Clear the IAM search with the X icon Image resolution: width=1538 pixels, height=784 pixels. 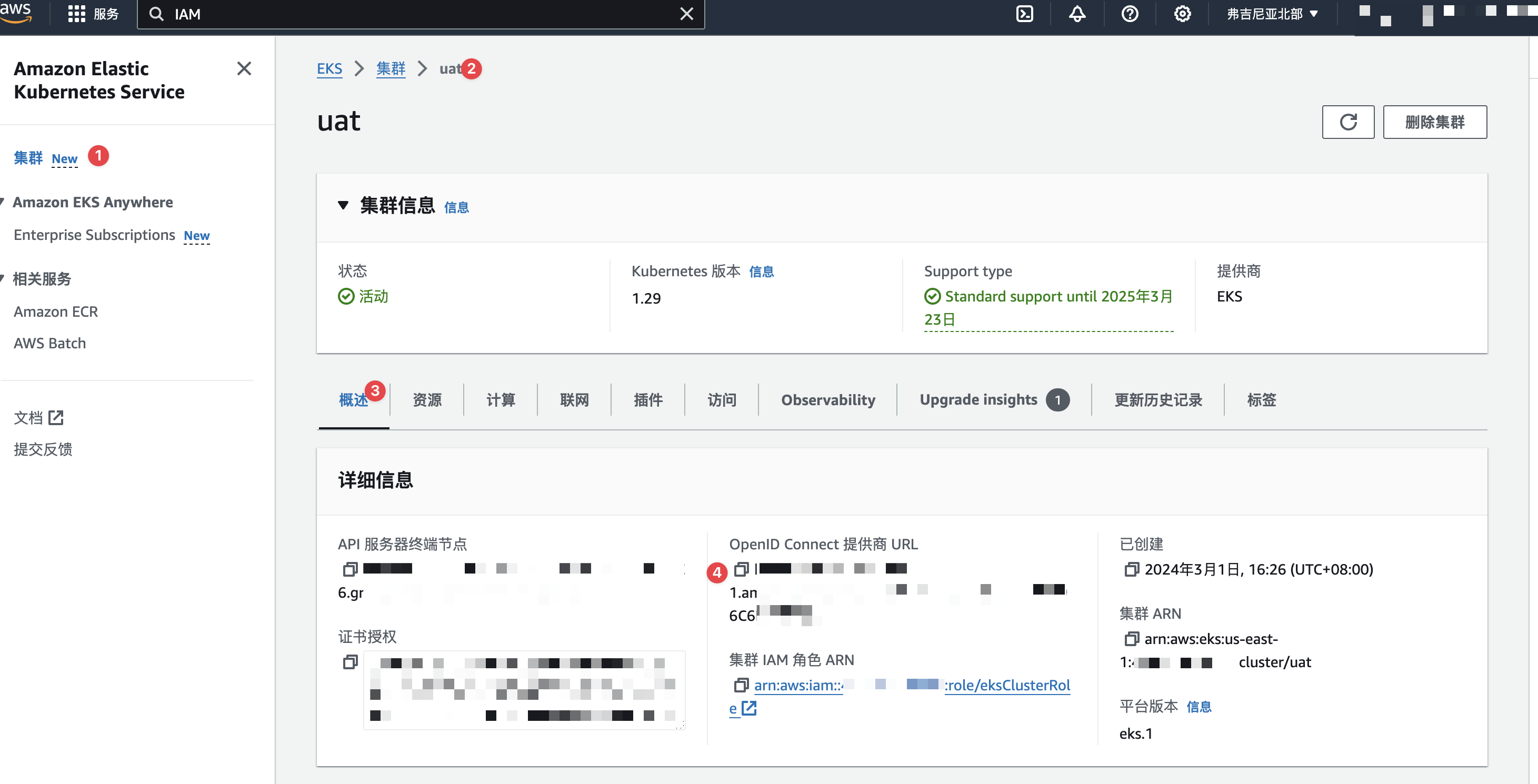[x=686, y=14]
